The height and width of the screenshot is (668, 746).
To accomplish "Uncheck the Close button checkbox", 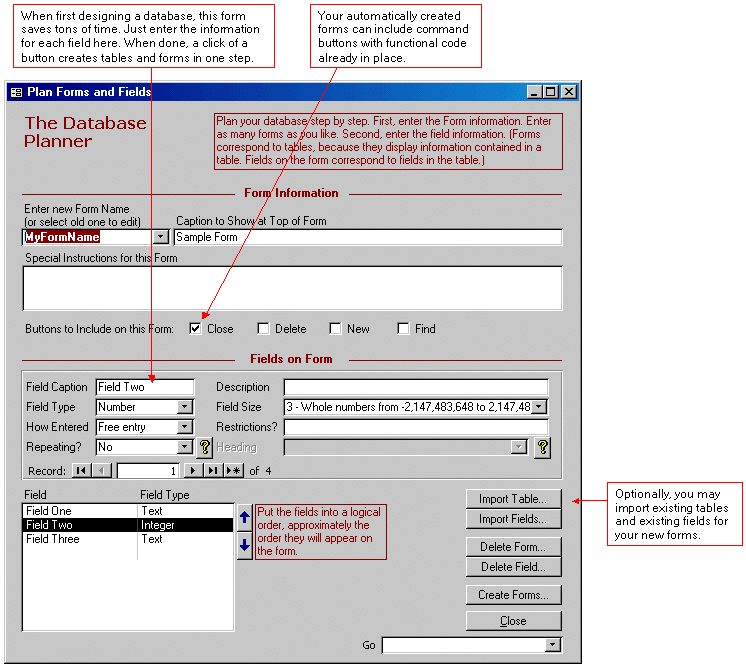I will click(196, 328).
